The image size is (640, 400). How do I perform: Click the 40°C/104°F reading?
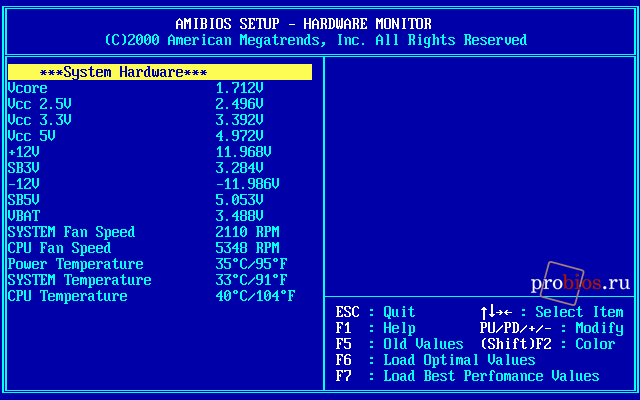(256, 296)
